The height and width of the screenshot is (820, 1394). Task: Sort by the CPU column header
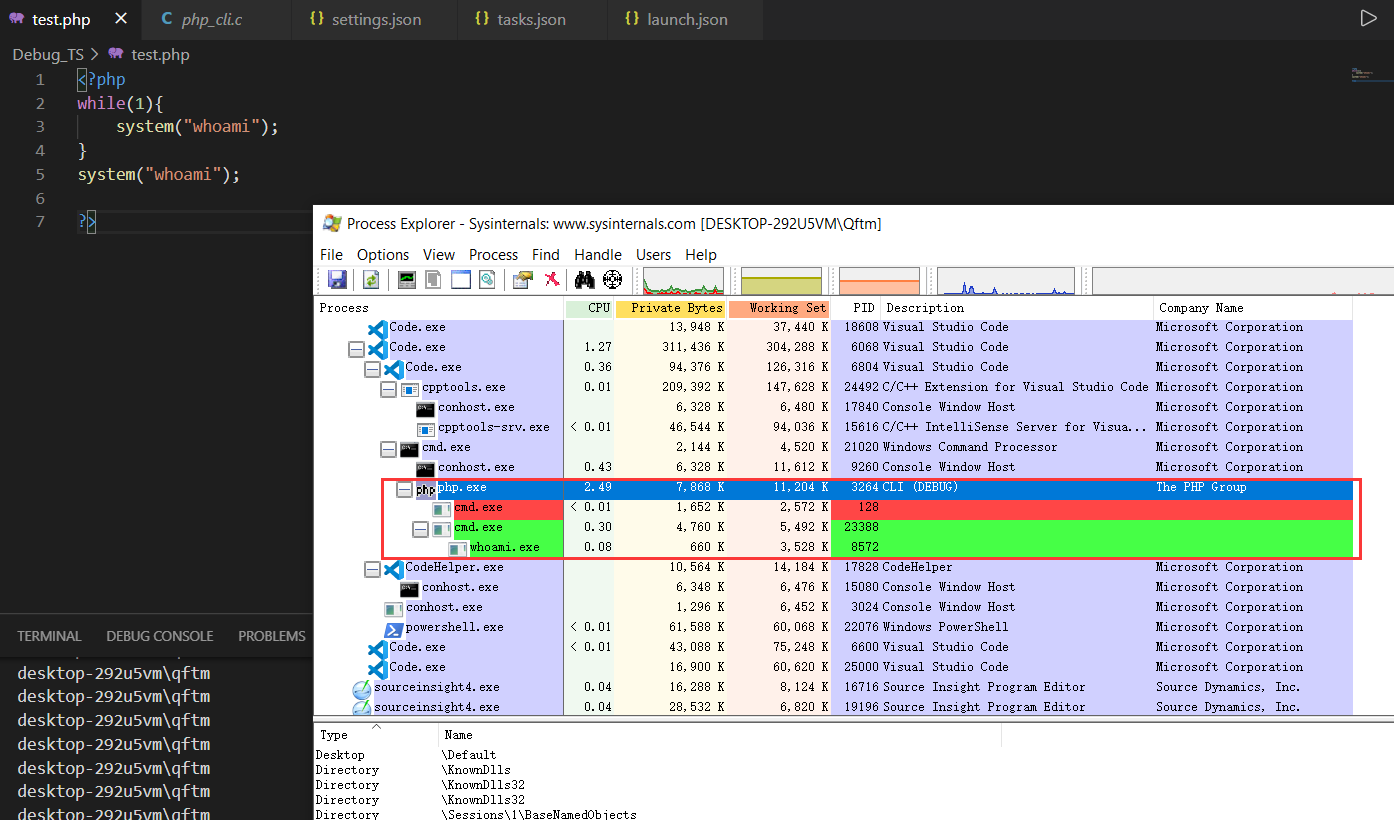pos(589,308)
